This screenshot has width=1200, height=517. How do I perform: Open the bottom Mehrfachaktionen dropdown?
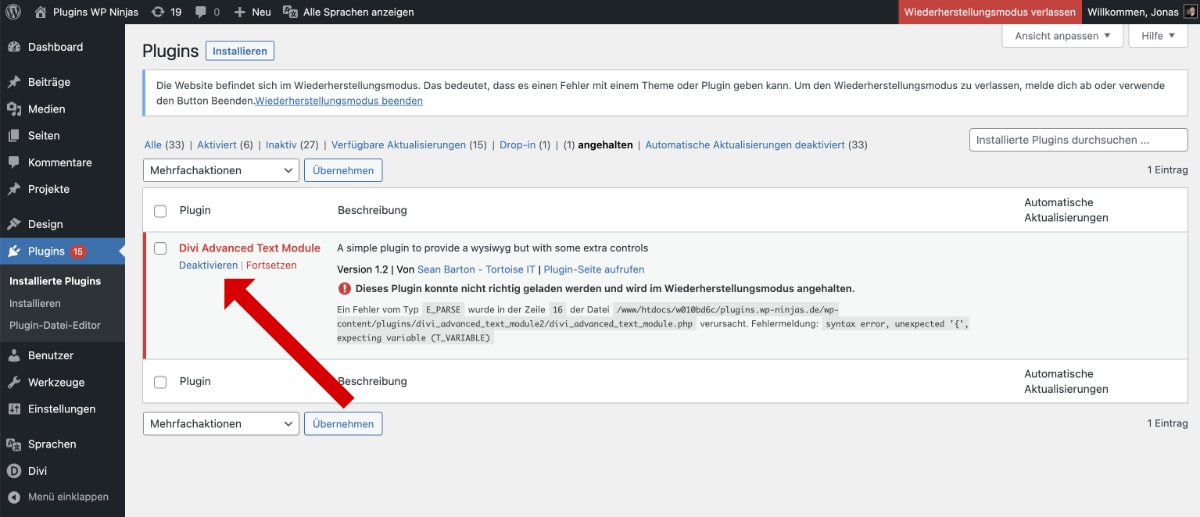click(x=221, y=424)
